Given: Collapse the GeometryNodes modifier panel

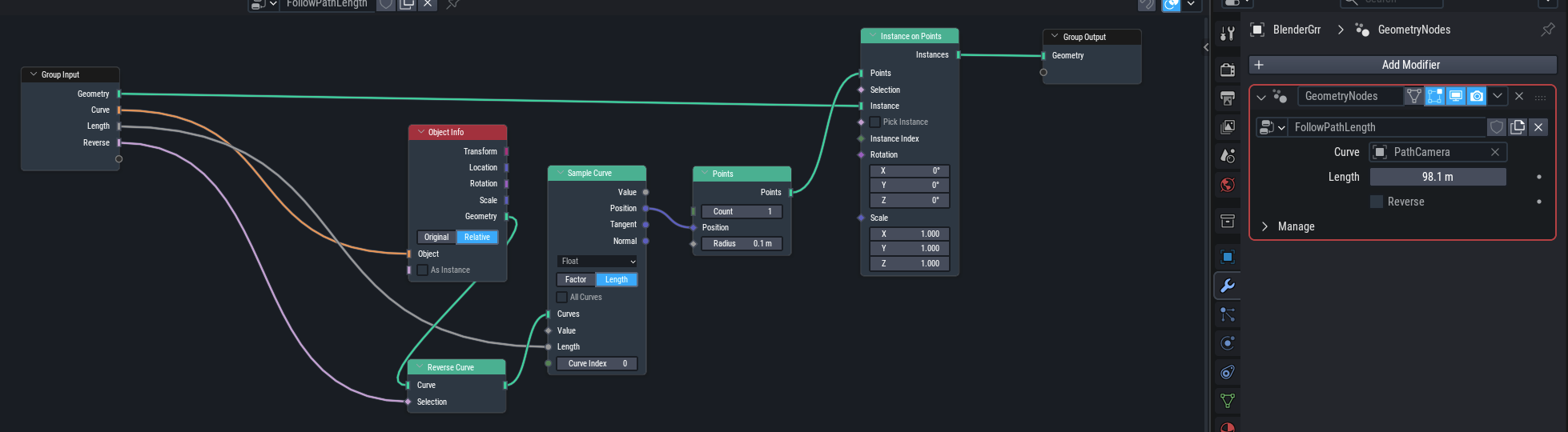Looking at the screenshot, I should (1261, 97).
